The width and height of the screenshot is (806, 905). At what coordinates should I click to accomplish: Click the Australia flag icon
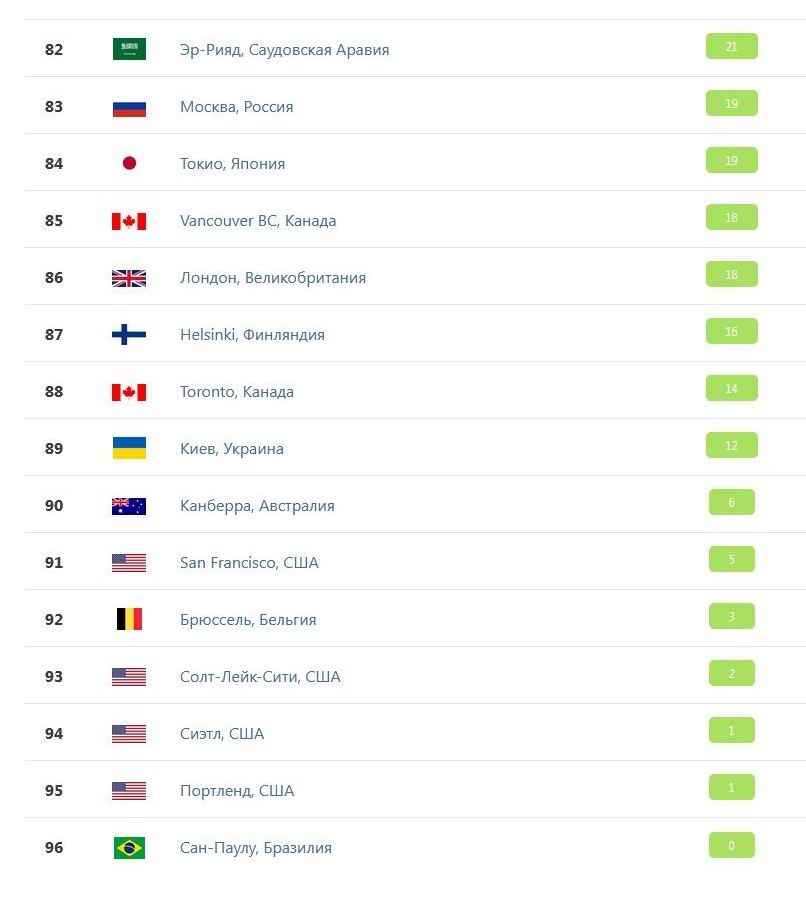point(129,506)
